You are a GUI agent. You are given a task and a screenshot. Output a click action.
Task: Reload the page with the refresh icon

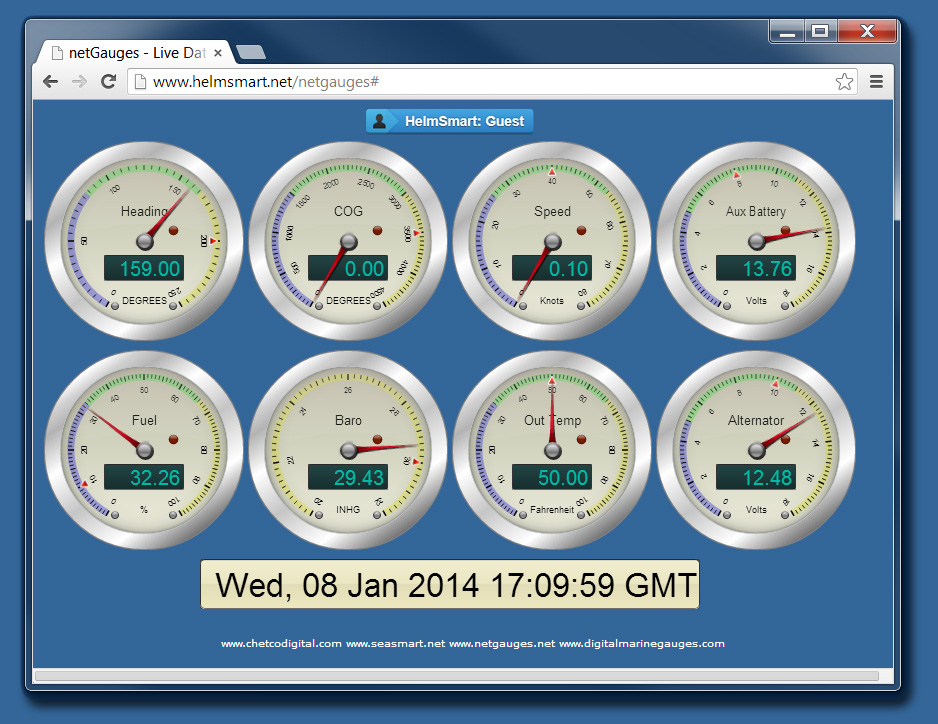pos(108,81)
